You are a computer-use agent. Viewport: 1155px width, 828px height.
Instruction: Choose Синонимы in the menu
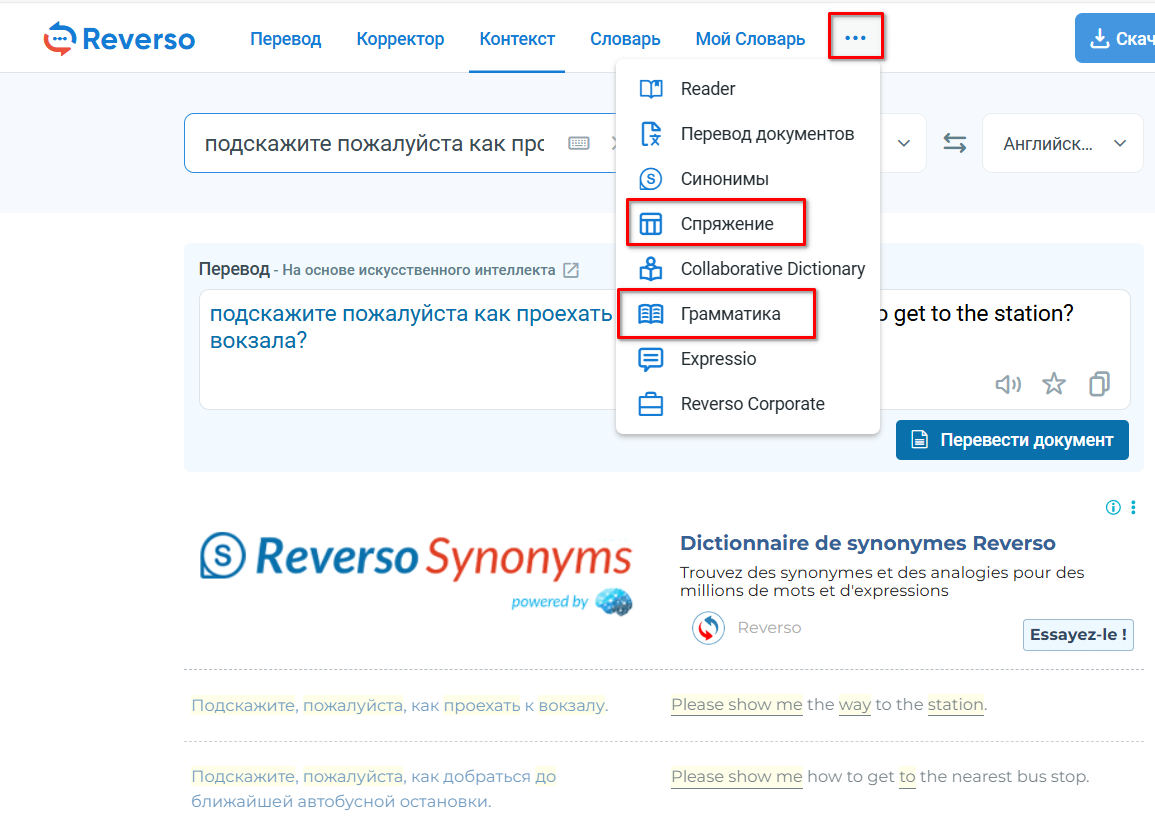pyautogui.click(x=724, y=179)
